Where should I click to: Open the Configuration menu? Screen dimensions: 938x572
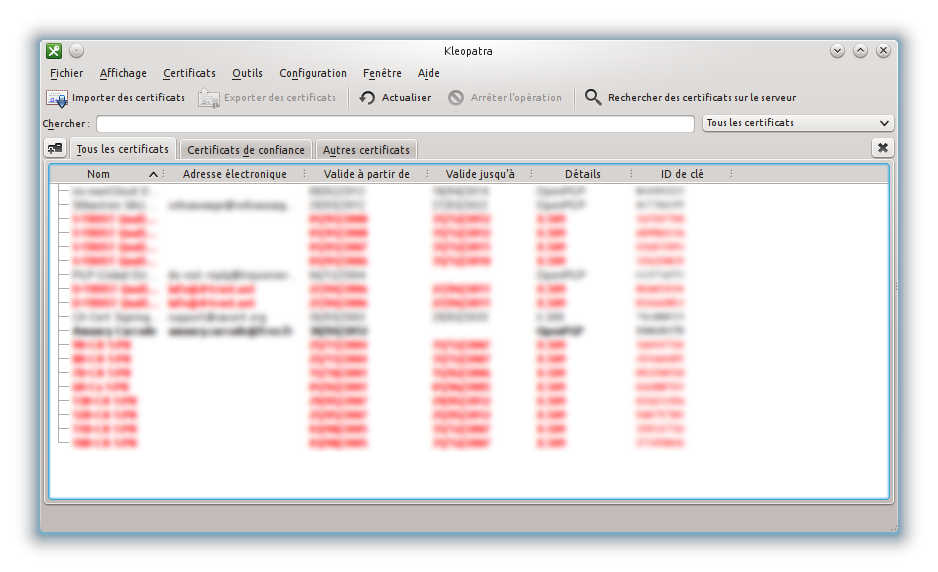pos(313,73)
